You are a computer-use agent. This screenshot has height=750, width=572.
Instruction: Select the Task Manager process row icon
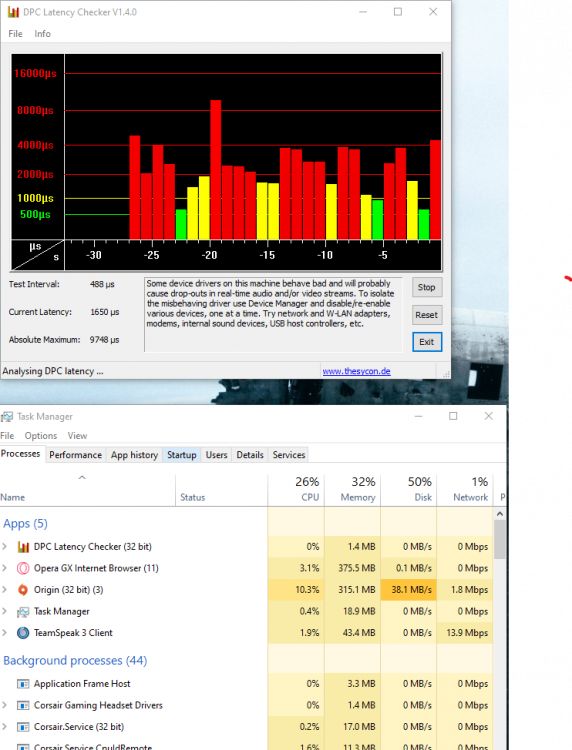[23, 612]
